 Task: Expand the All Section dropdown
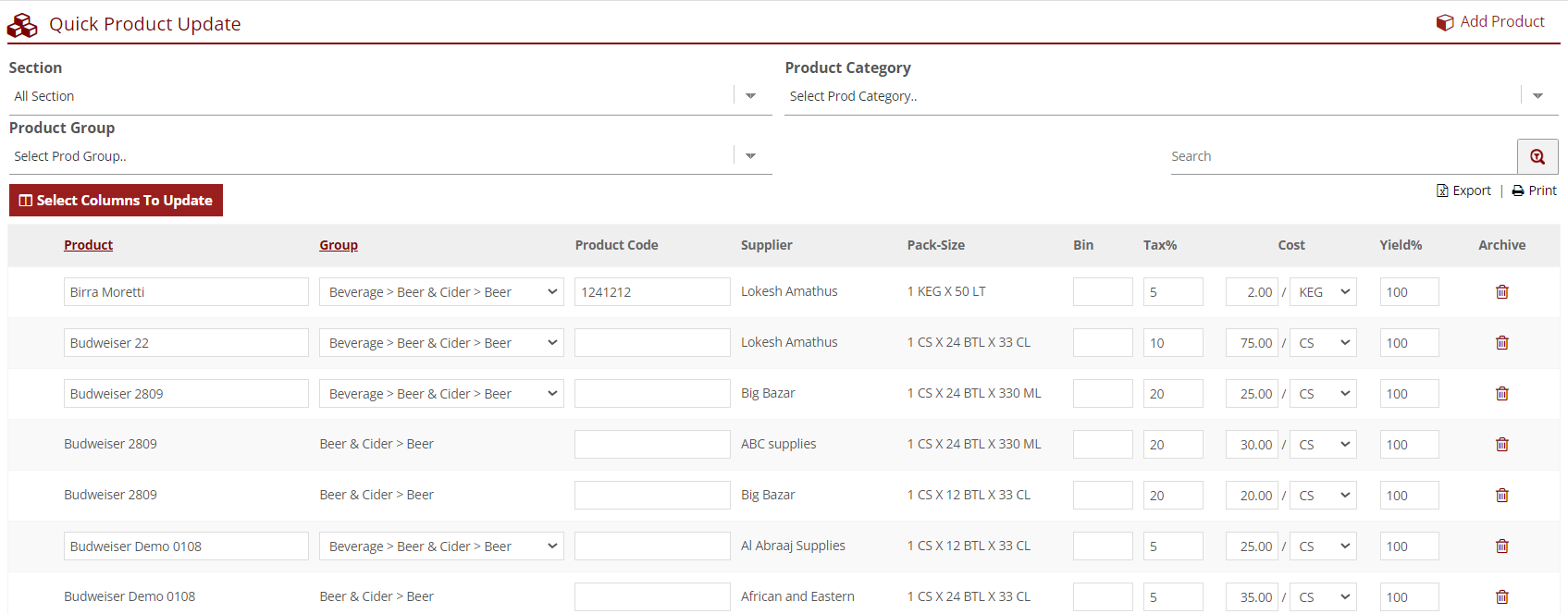point(750,96)
